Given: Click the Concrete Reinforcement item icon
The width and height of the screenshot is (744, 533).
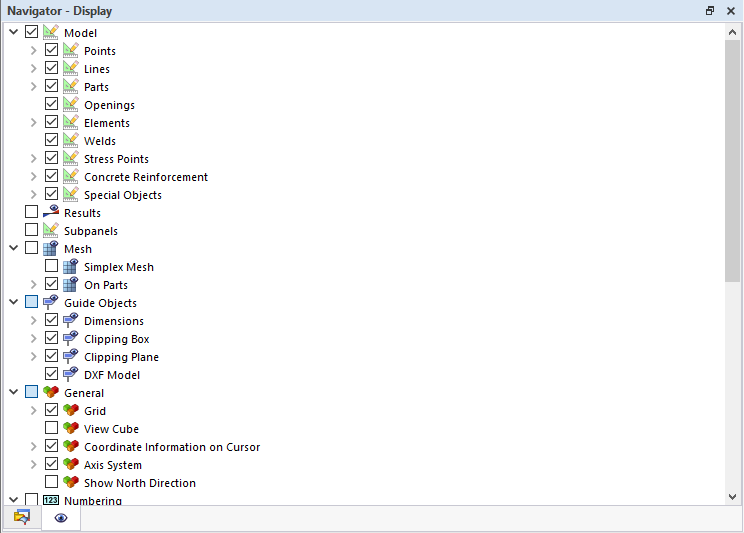Looking at the screenshot, I should [x=71, y=177].
